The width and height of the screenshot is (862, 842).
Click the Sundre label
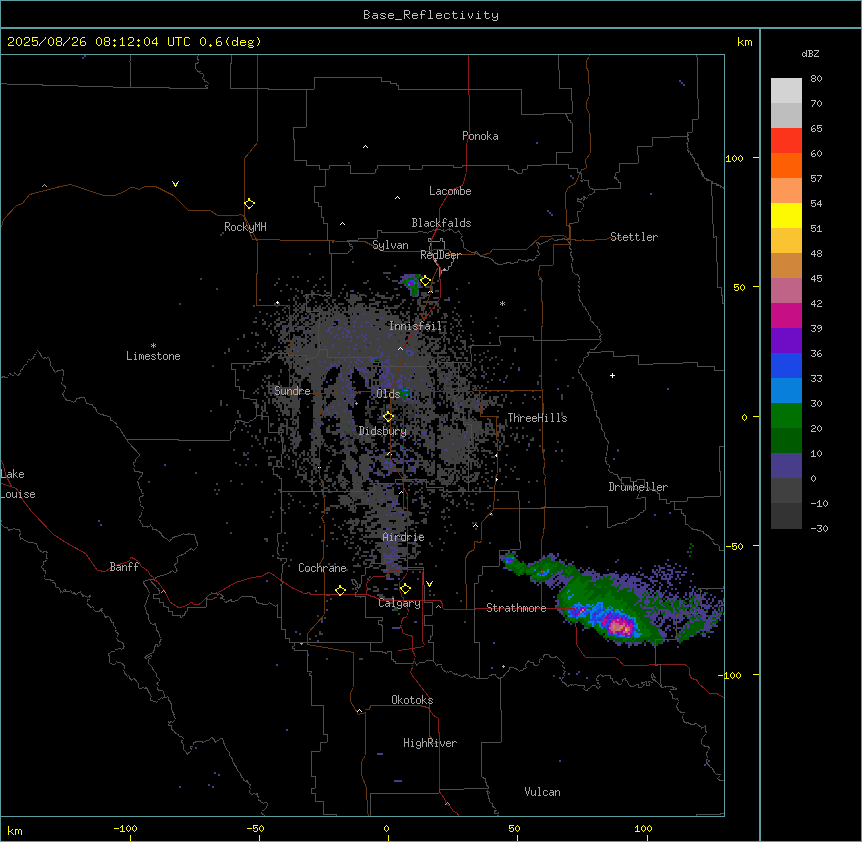pyautogui.click(x=292, y=391)
